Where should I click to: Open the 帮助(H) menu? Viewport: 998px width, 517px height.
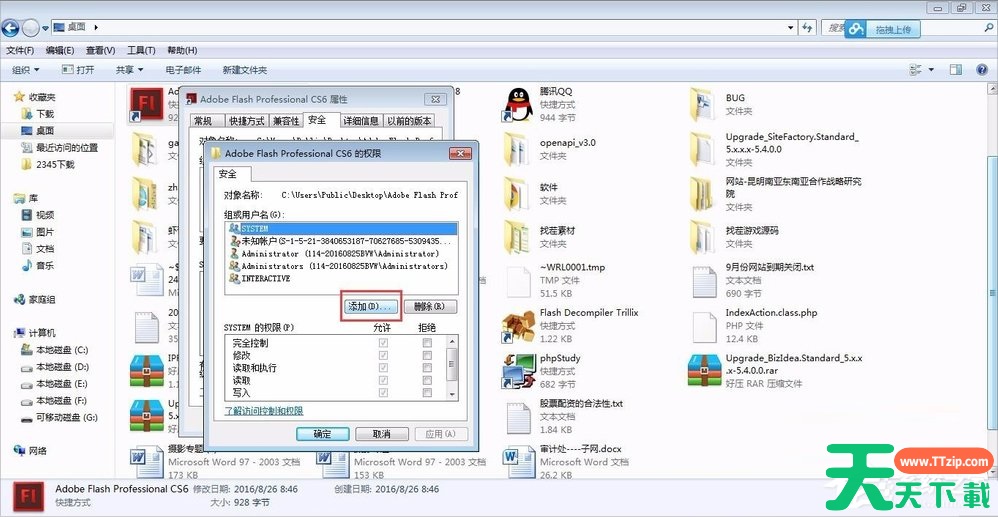point(182,50)
